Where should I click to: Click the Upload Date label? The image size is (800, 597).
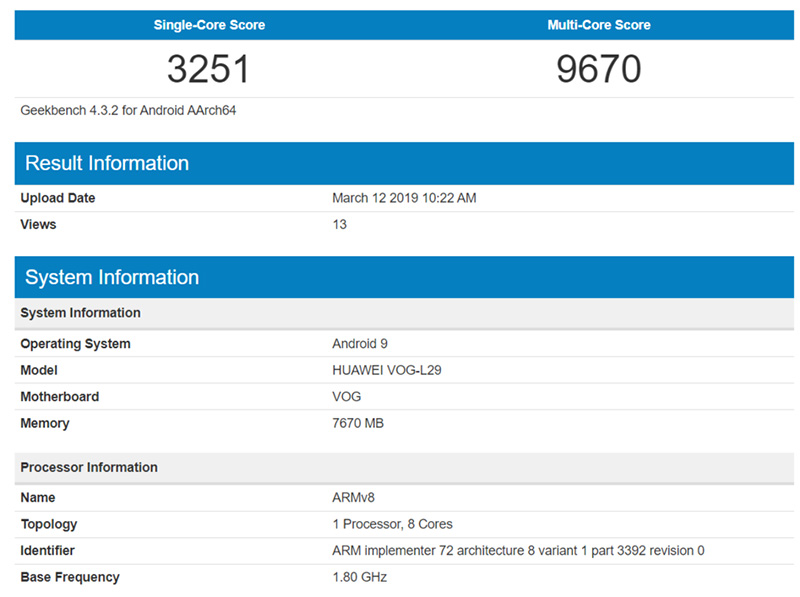pyautogui.click(x=58, y=198)
